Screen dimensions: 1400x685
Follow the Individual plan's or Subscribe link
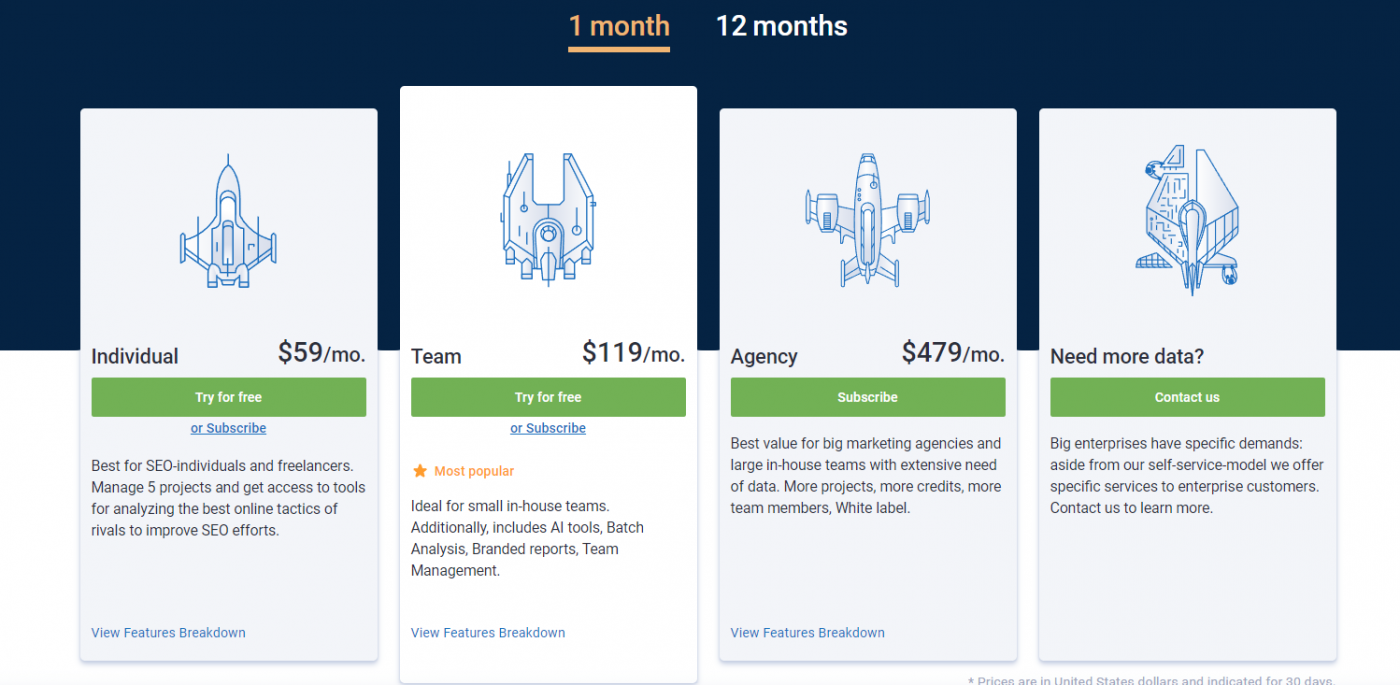pyautogui.click(x=228, y=428)
